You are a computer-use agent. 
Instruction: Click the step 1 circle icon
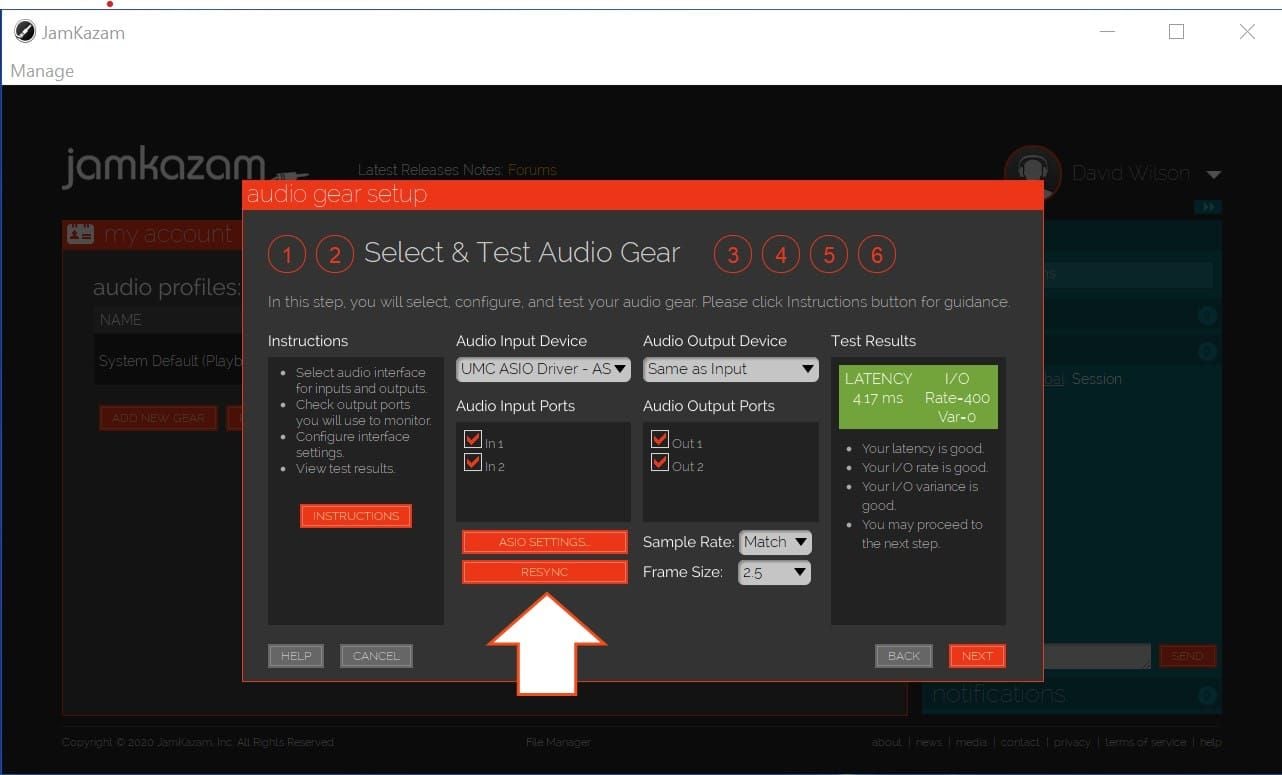coord(287,254)
